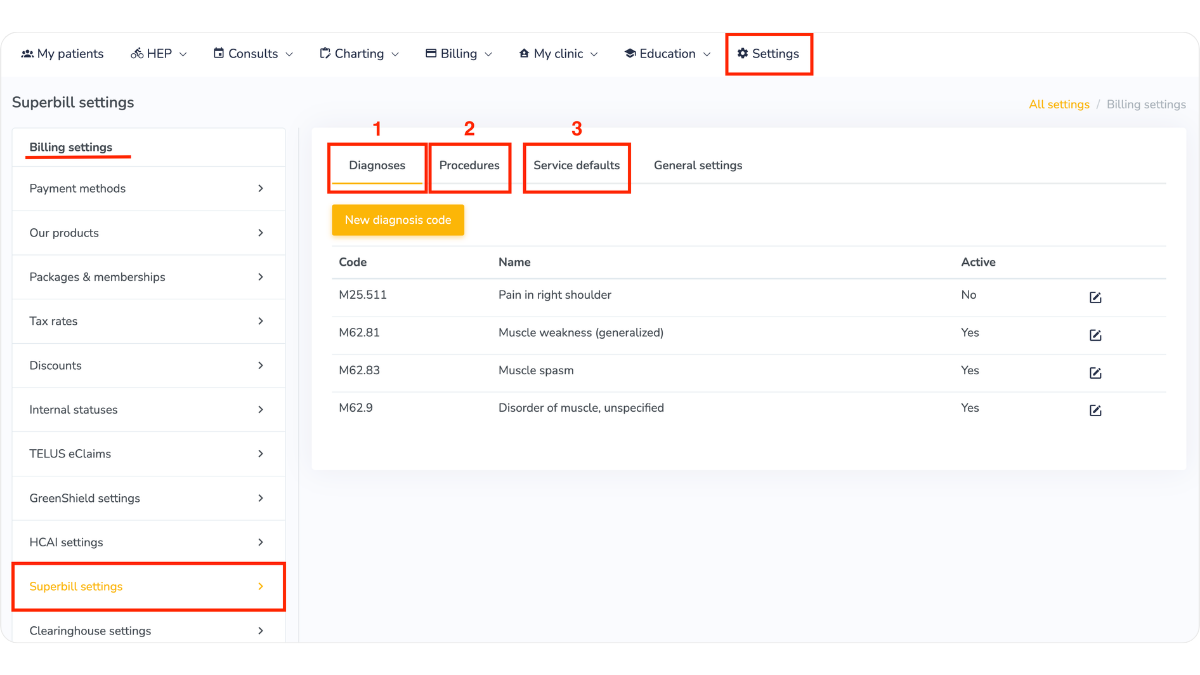Follow the All settings breadcrumb link
The image size is (1200, 675).
tap(1058, 104)
